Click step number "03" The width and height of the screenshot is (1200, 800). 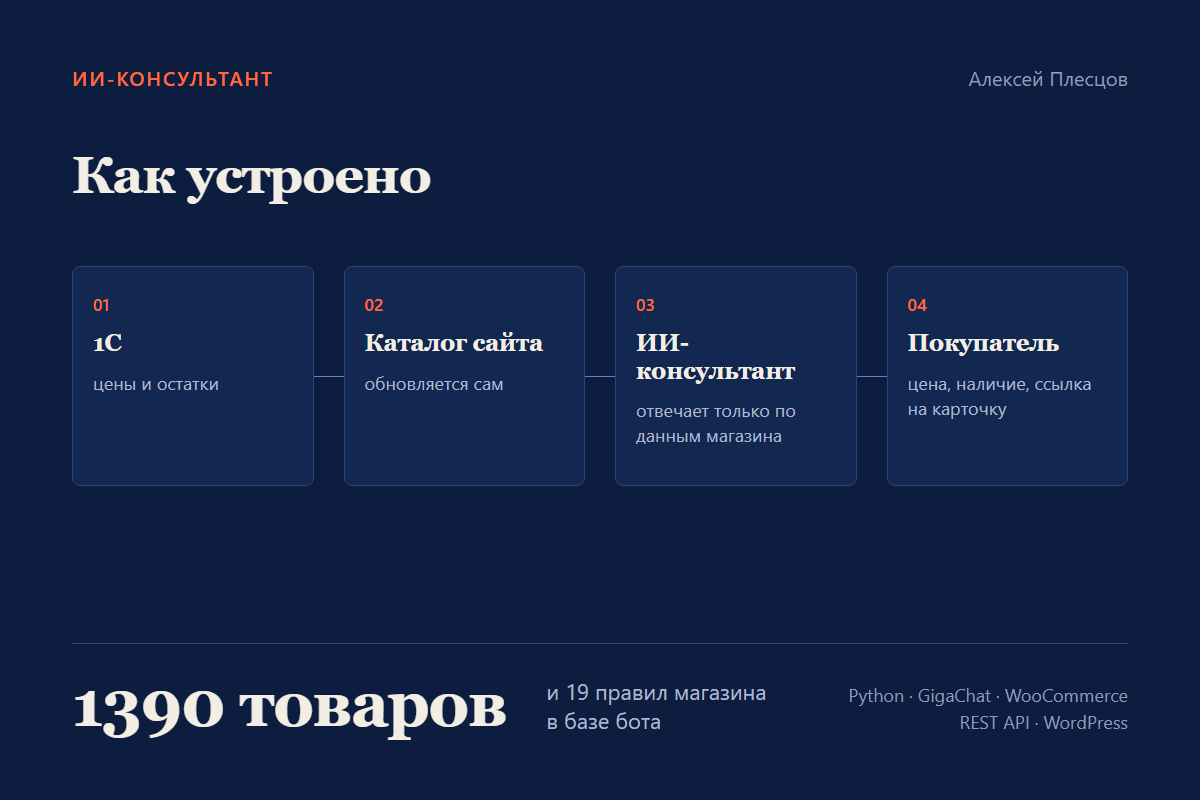pyautogui.click(x=645, y=305)
